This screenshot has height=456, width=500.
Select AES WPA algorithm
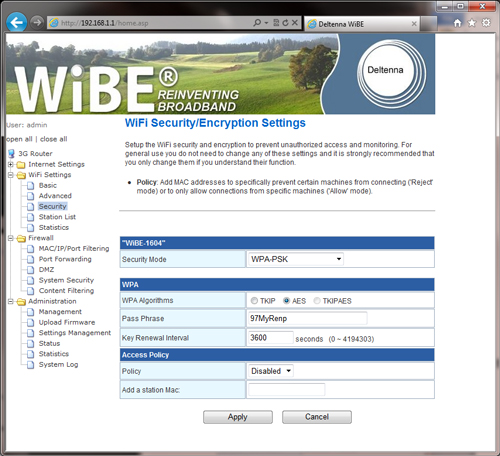tap(286, 301)
